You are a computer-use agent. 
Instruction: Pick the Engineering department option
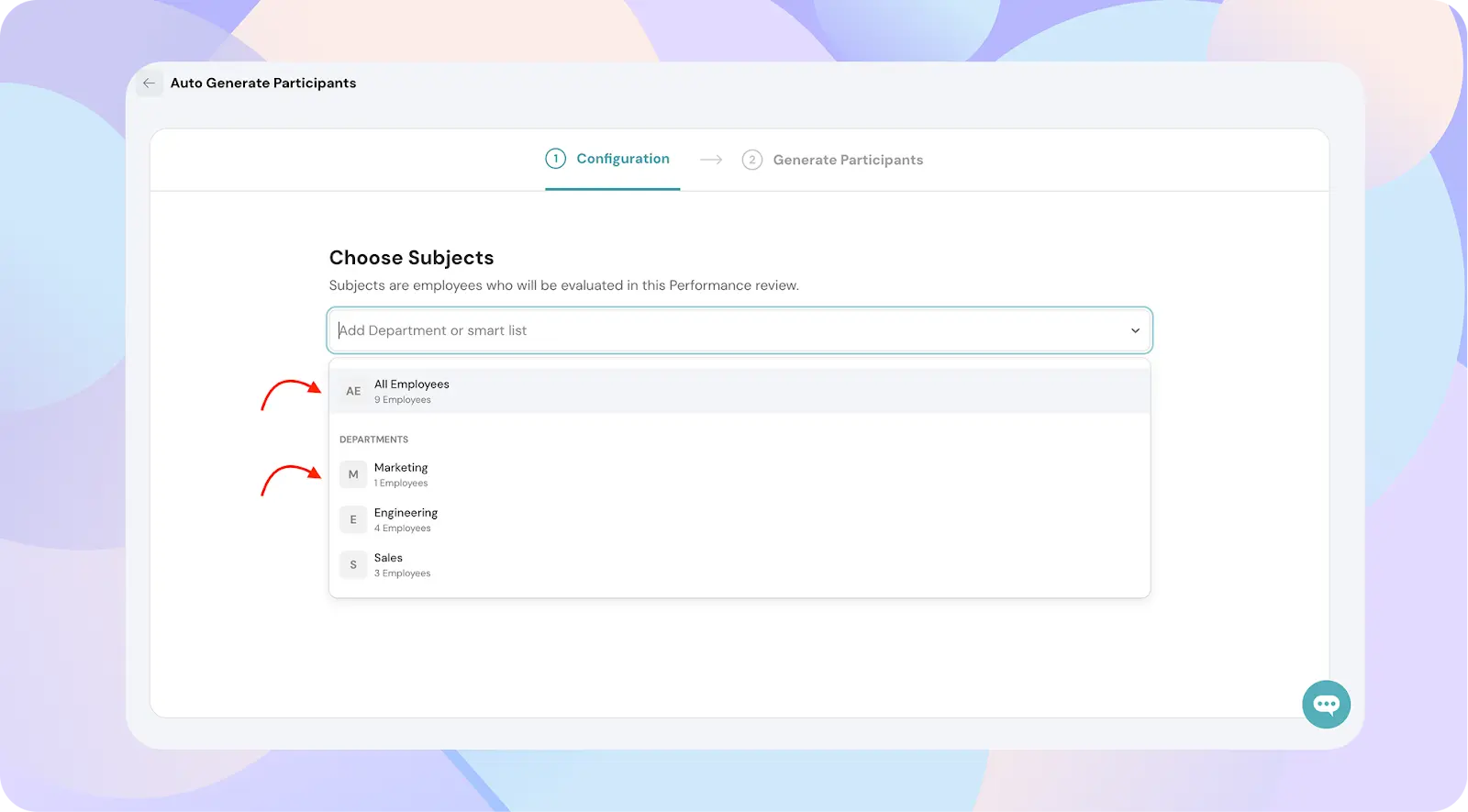406,513
